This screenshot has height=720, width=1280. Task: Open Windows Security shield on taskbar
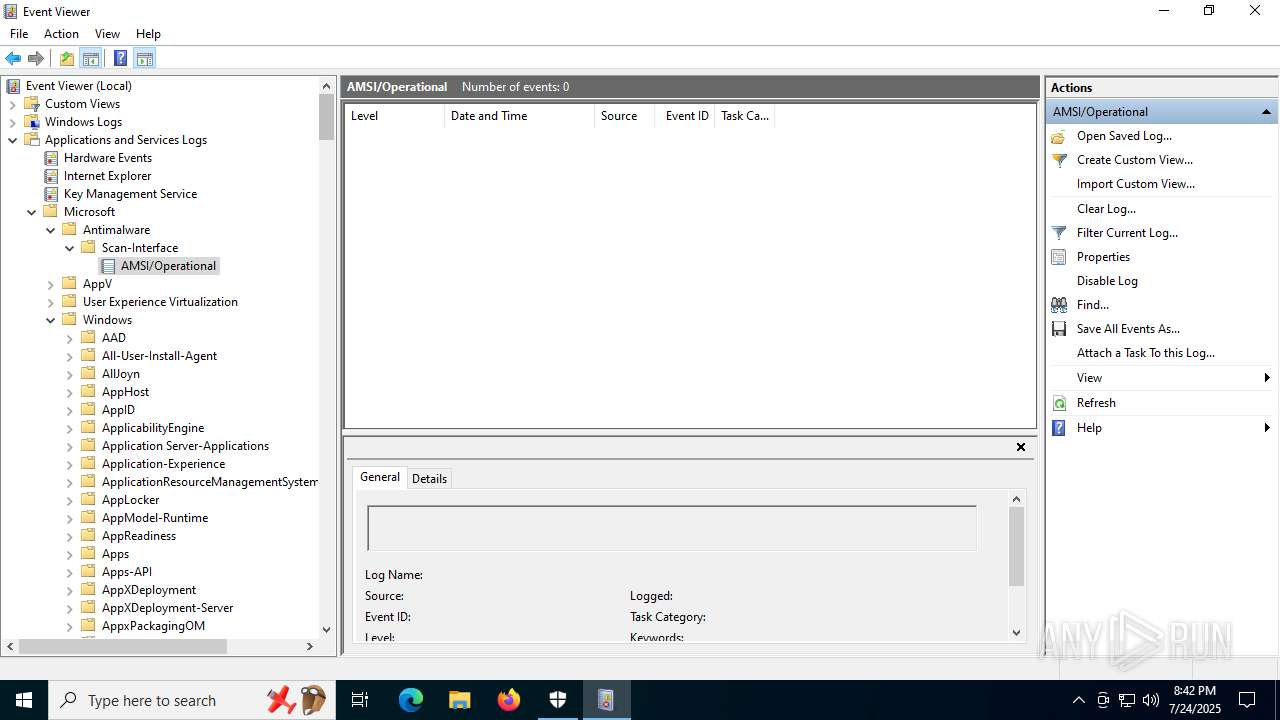tap(557, 700)
